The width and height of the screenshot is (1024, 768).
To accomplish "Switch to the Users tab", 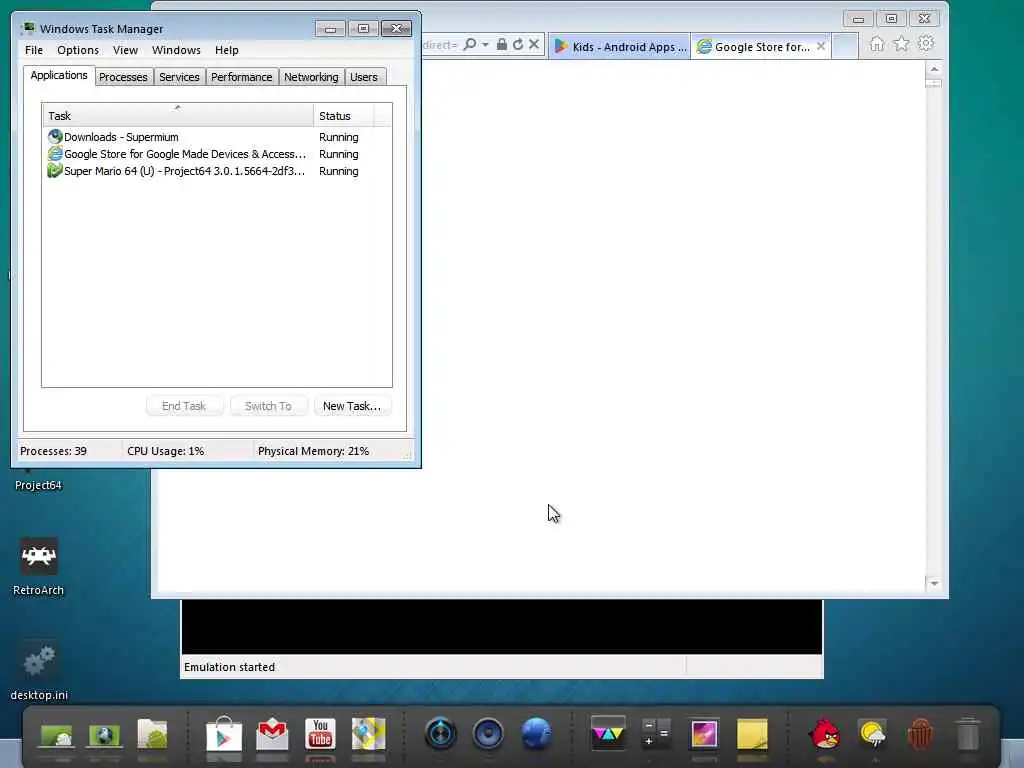I will tap(364, 77).
